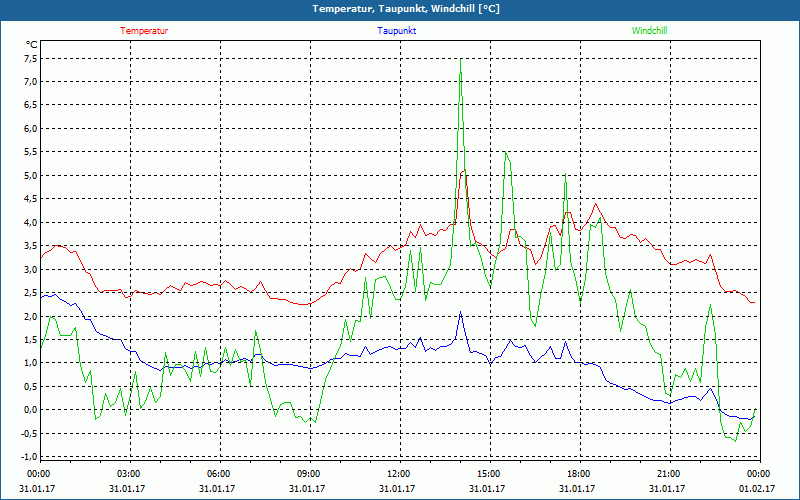Viewport: 800px width, 500px height.
Task: Click the 4,5 y-axis label
Action: click(31, 199)
